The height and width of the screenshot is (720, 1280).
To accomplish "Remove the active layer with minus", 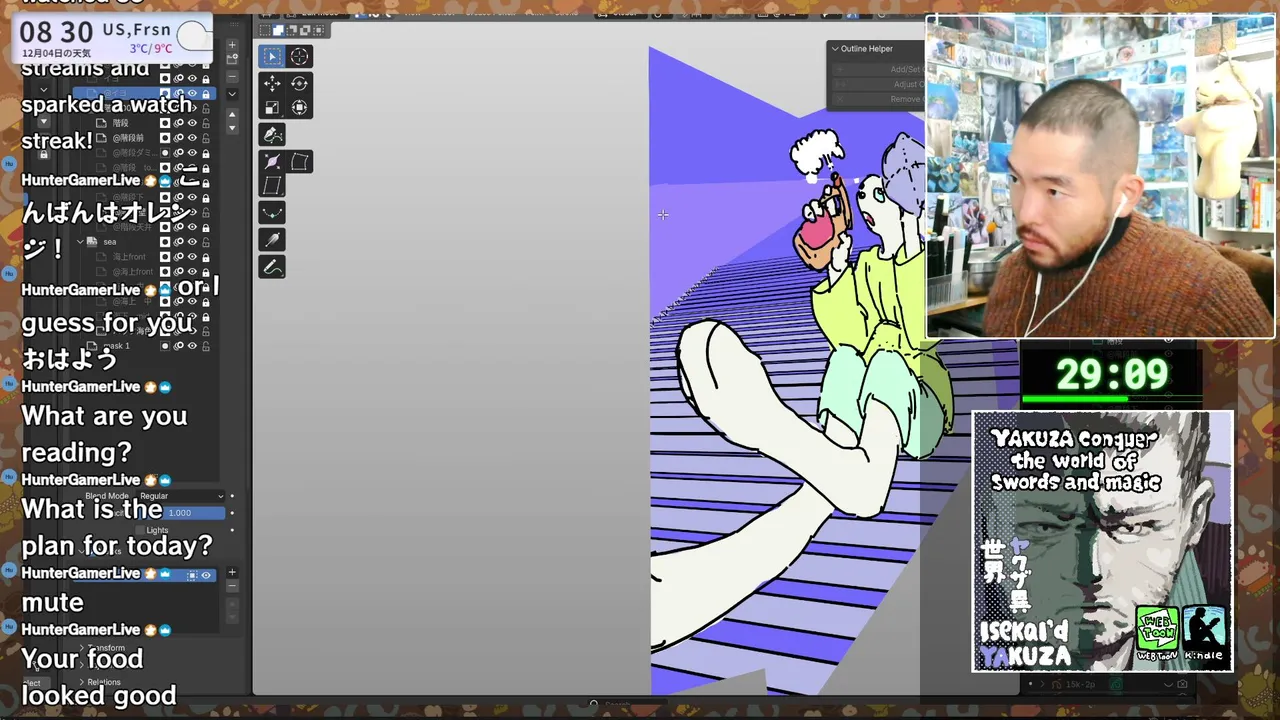I will point(232,77).
